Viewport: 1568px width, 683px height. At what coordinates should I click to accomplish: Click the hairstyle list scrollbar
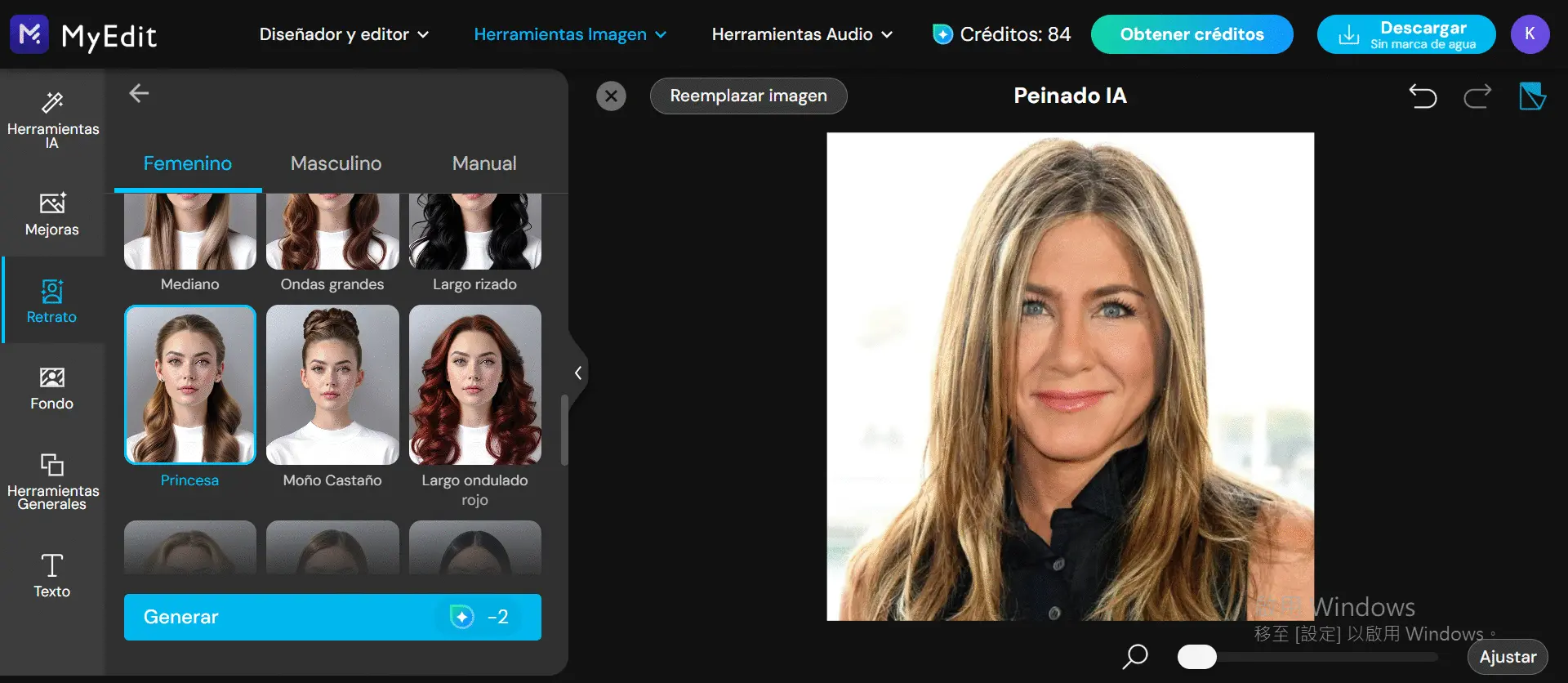[x=563, y=430]
